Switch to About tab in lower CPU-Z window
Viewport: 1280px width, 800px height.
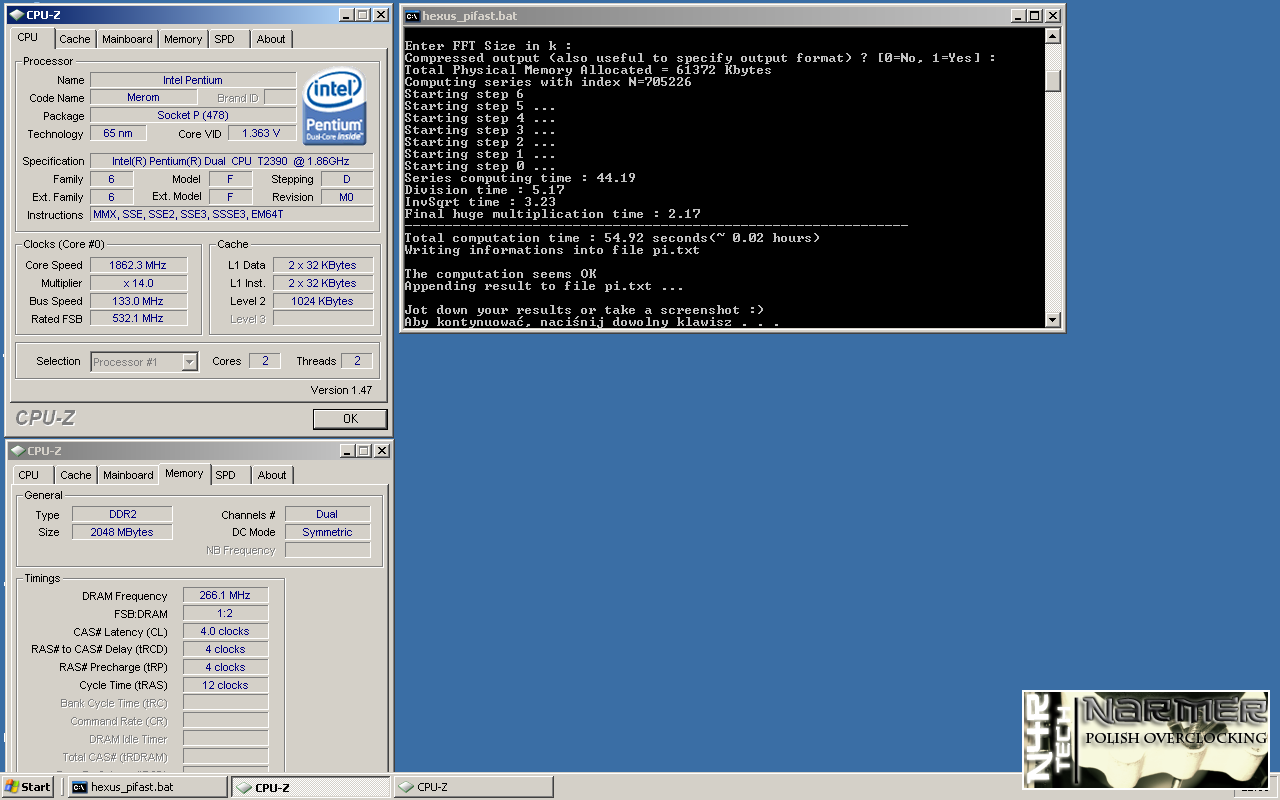coord(272,475)
